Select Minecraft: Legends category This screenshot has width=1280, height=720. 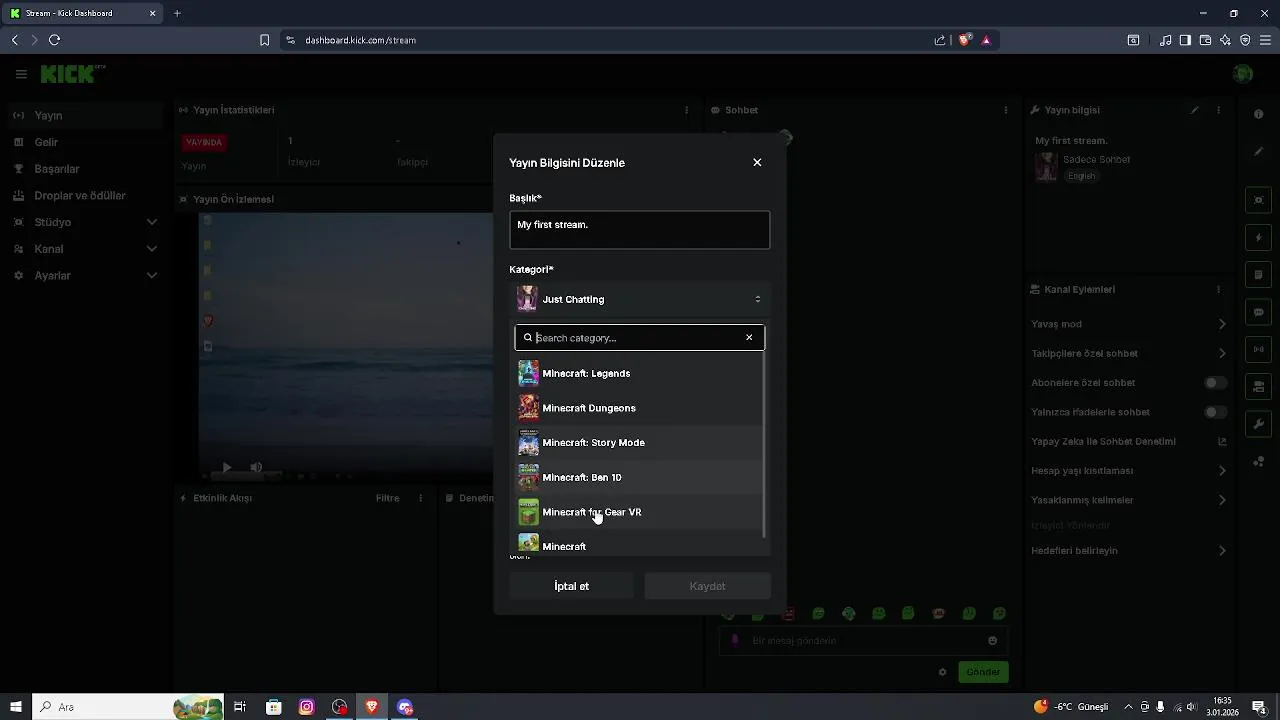coord(639,373)
